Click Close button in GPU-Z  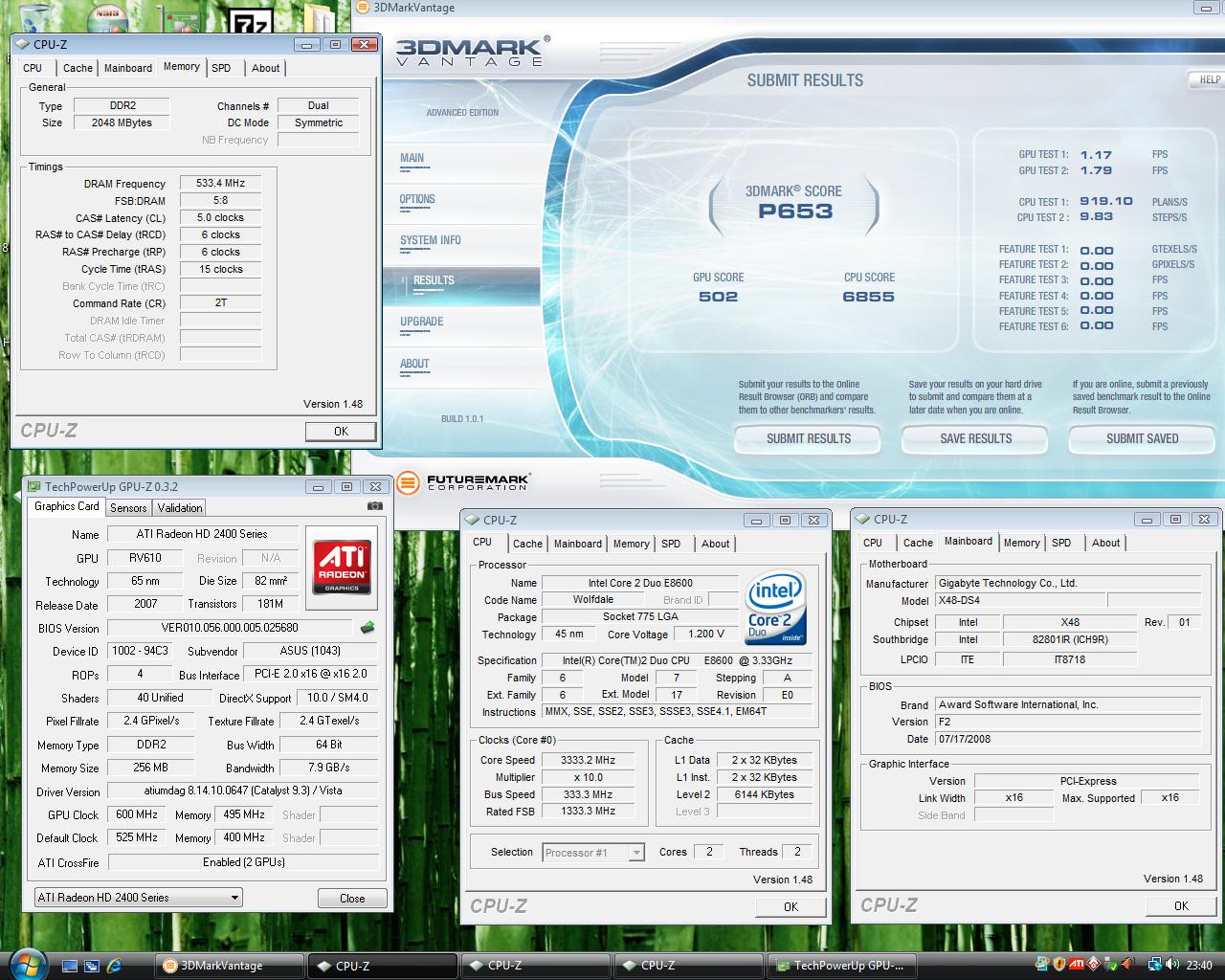tap(352, 898)
